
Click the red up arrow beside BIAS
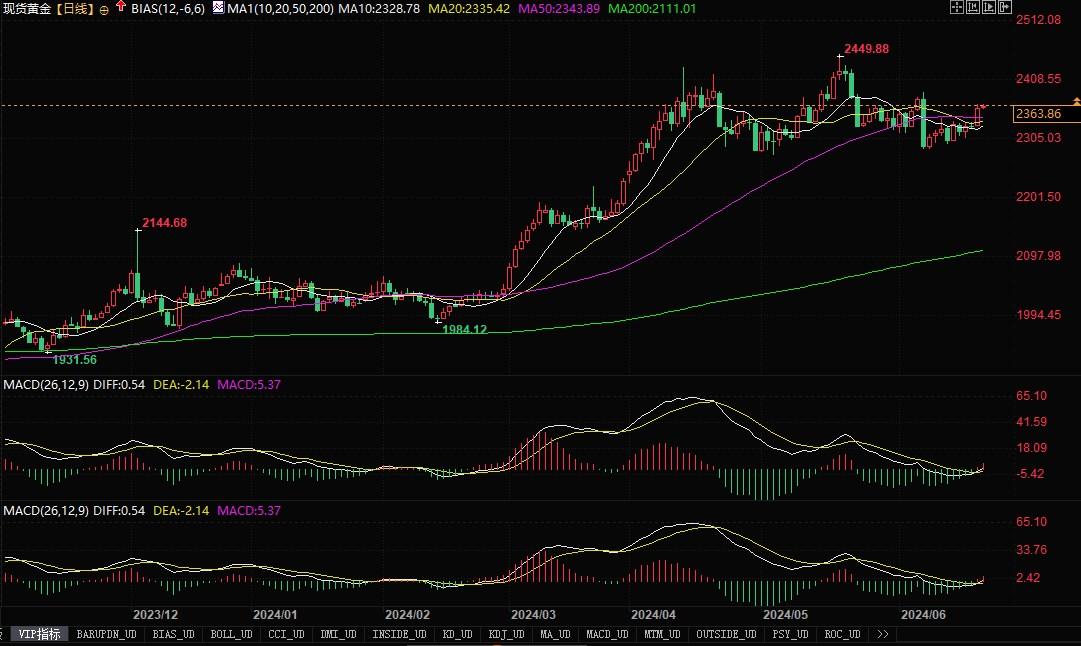pos(121,7)
